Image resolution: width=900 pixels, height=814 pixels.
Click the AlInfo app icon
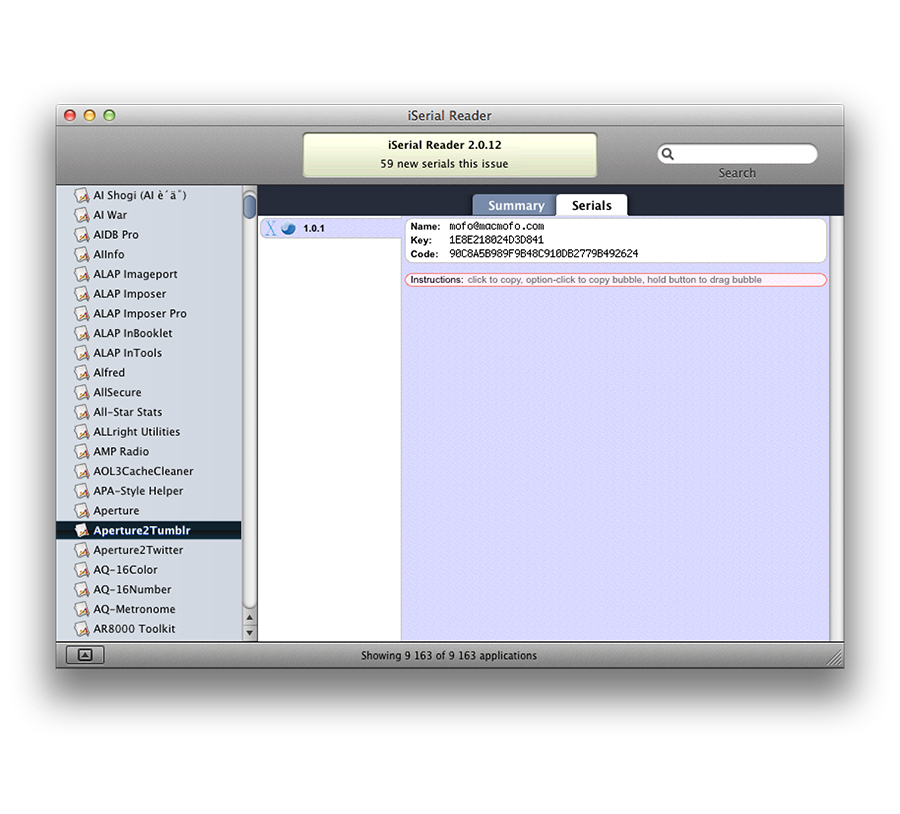[82, 254]
